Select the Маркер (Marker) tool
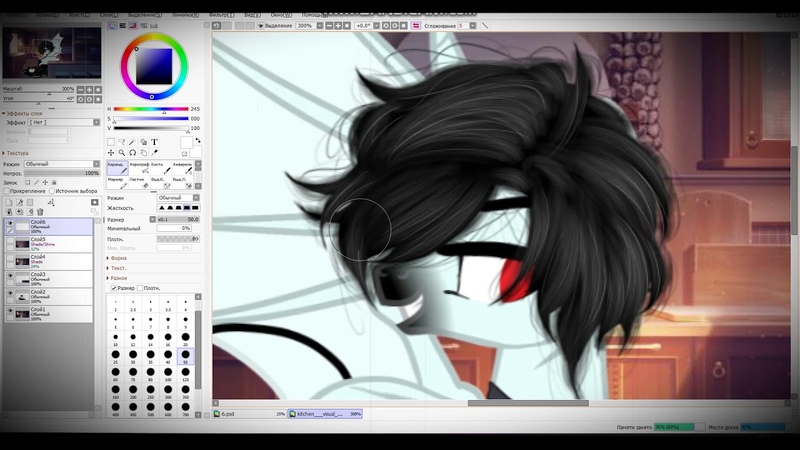The height and width of the screenshot is (450, 800). tap(117, 183)
